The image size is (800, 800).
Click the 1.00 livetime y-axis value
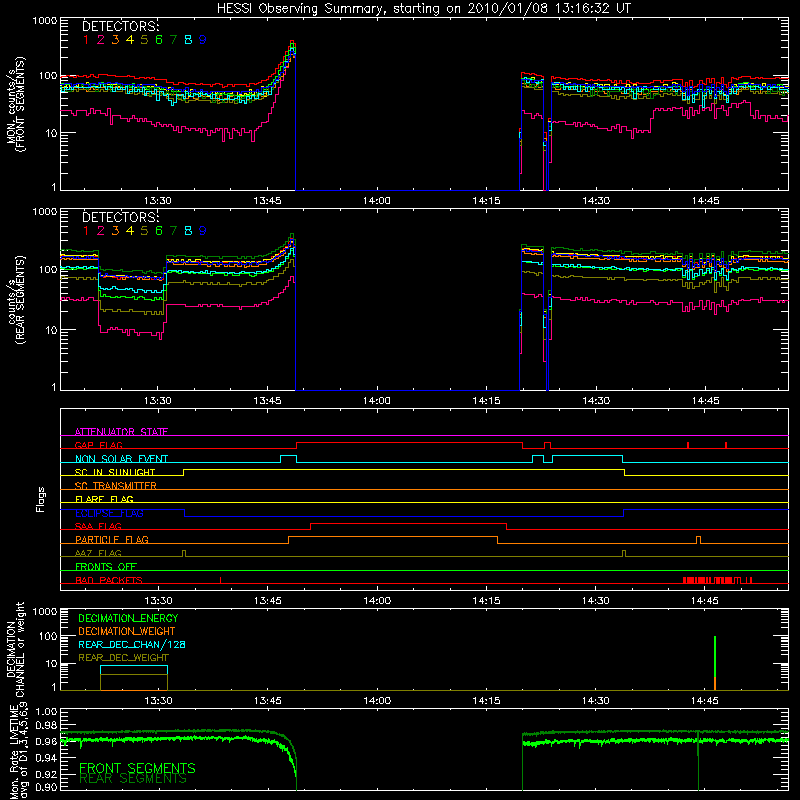46,712
